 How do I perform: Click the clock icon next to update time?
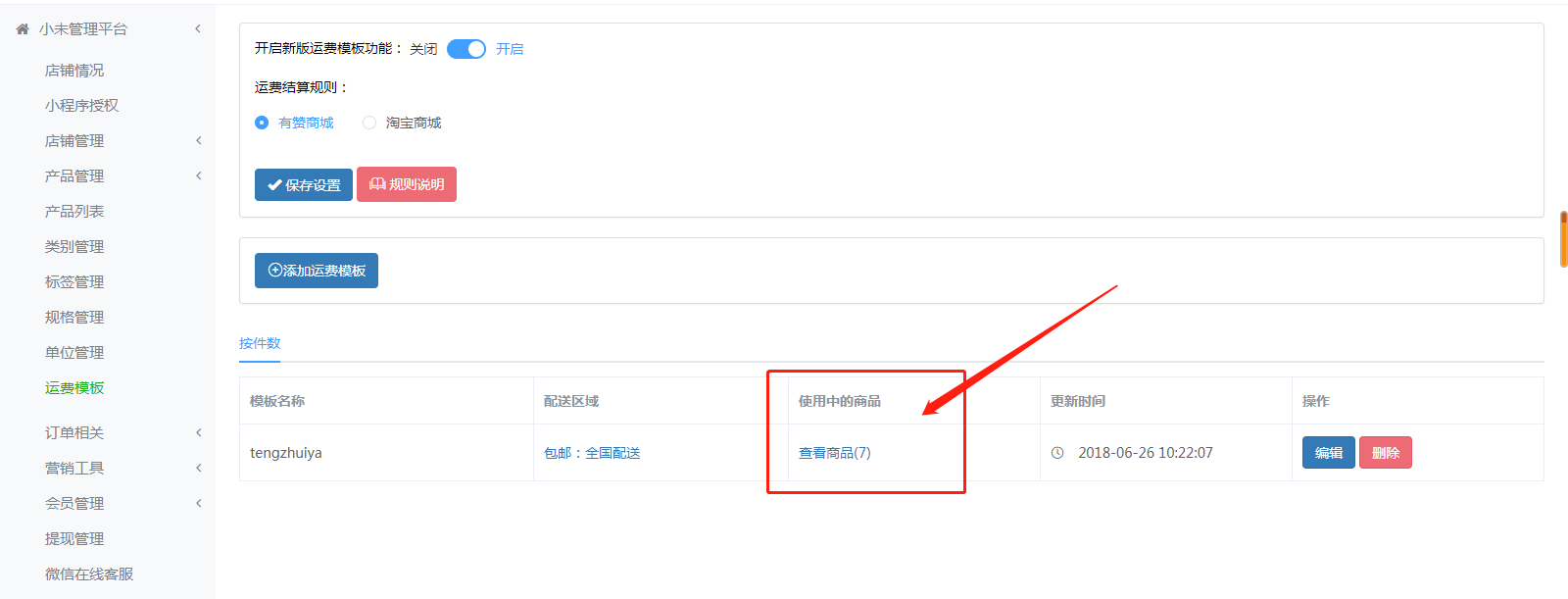point(1057,453)
